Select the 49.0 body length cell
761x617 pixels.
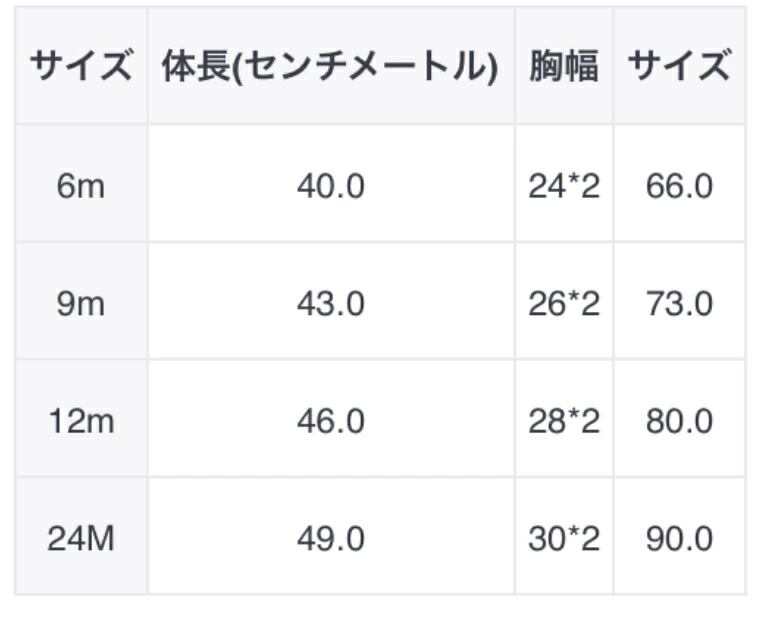pos(330,539)
